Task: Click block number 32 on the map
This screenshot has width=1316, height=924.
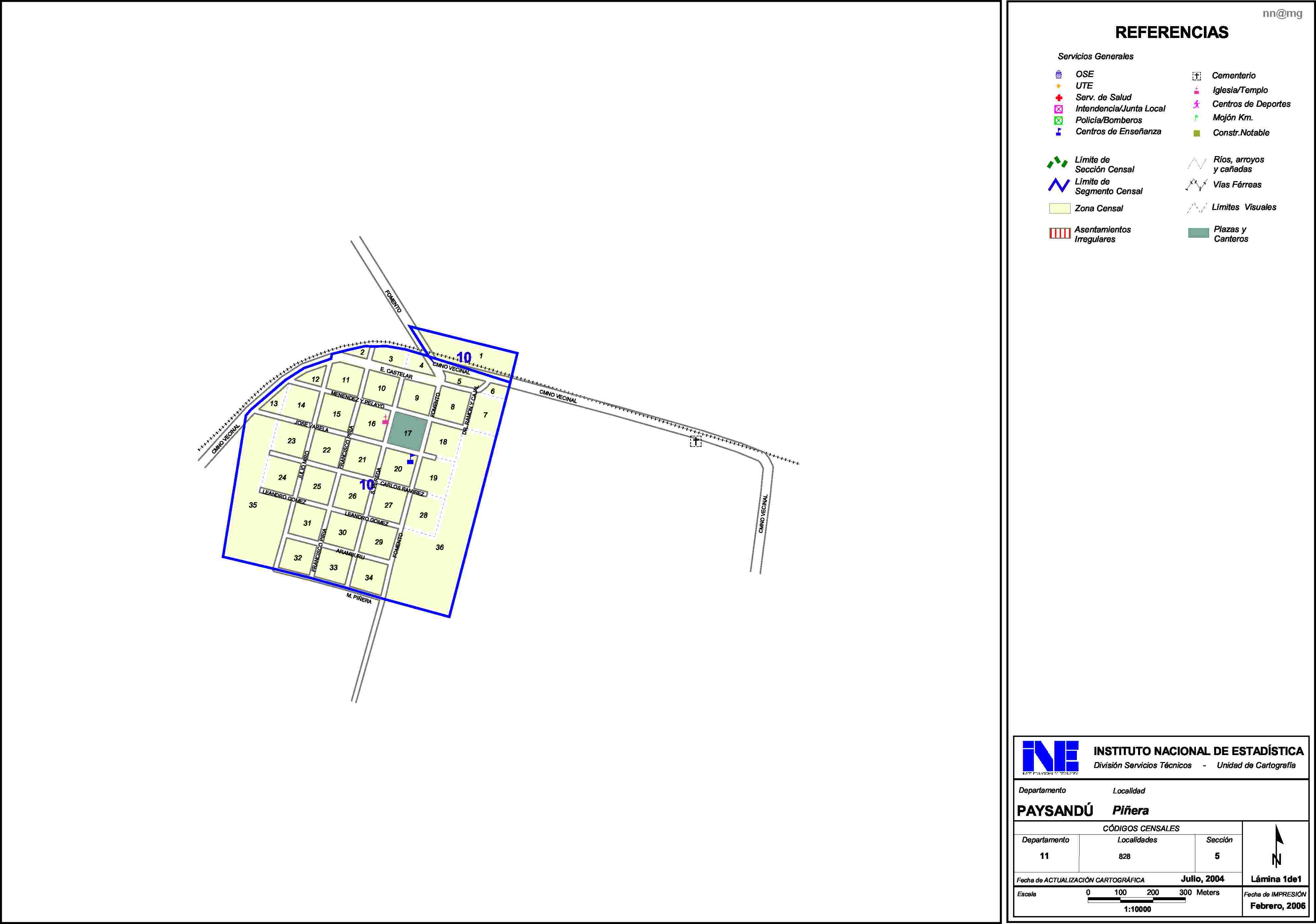Action: click(x=297, y=557)
